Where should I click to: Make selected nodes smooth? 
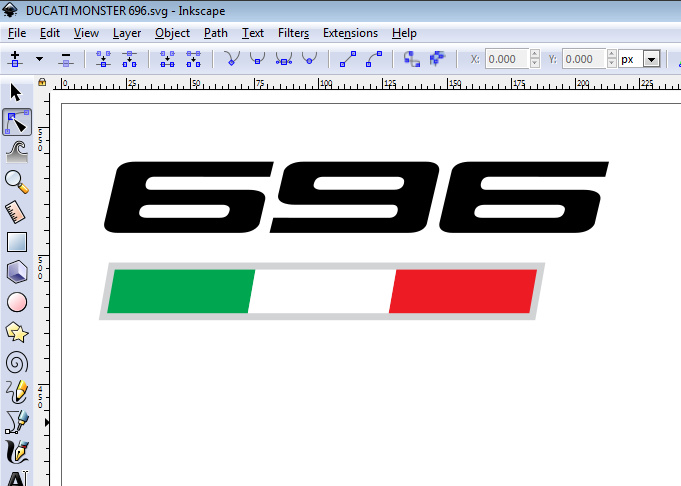point(258,58)
